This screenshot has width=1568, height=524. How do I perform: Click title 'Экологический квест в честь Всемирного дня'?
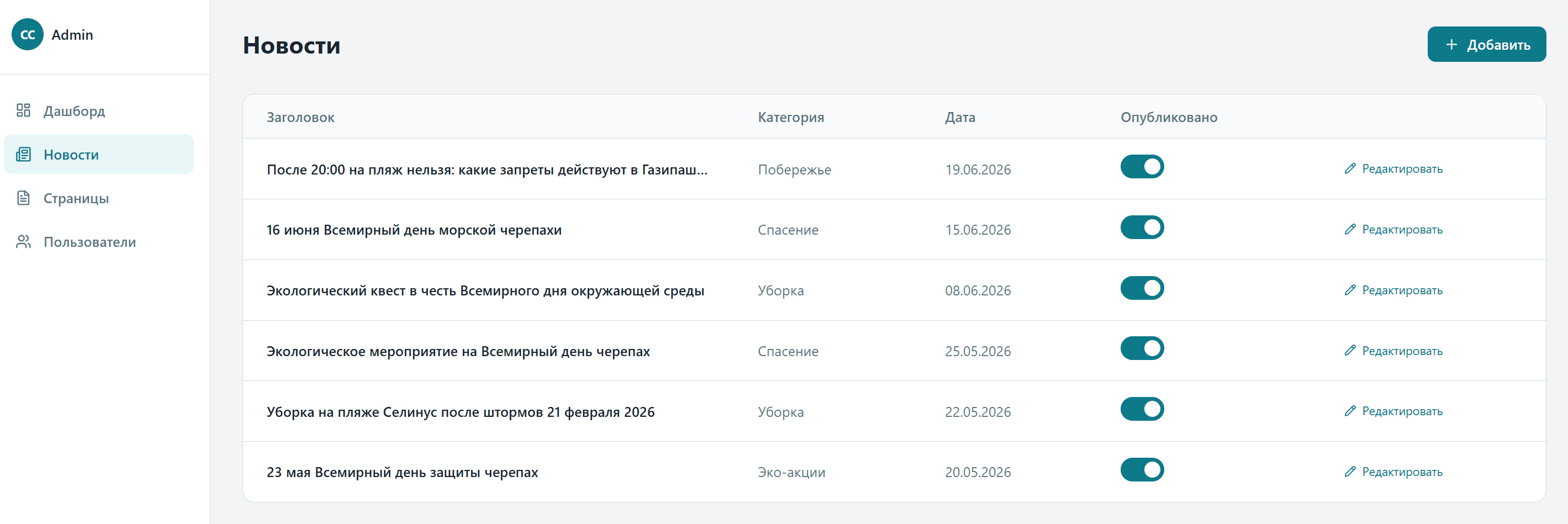[x=485, y=290]
